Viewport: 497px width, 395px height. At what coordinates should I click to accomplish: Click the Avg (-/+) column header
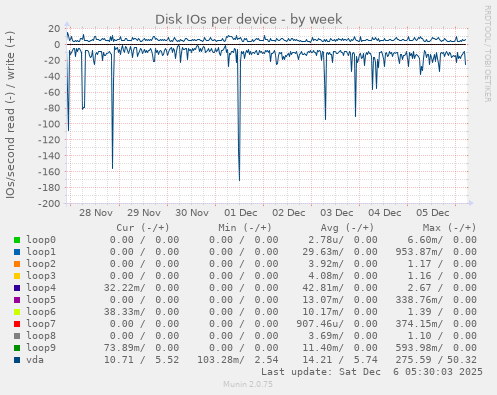coord(347,228)
